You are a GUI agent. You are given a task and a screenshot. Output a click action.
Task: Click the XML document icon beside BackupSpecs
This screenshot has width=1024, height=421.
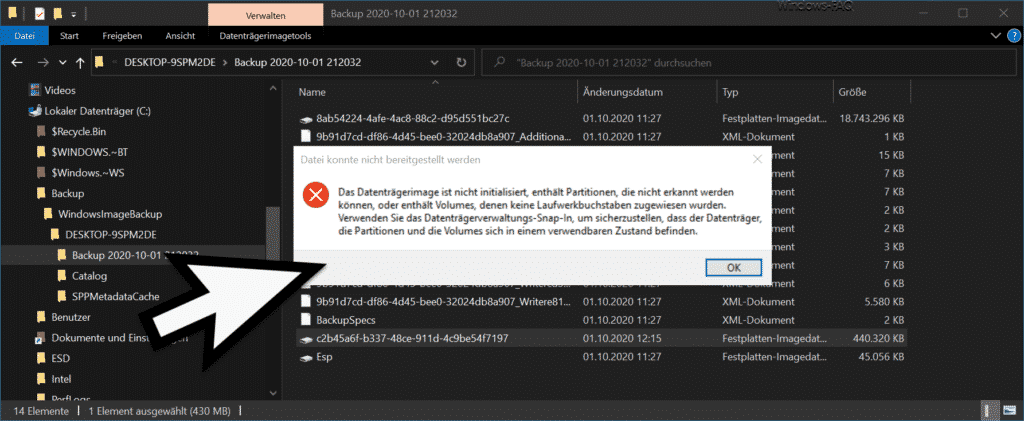point(305,320)
